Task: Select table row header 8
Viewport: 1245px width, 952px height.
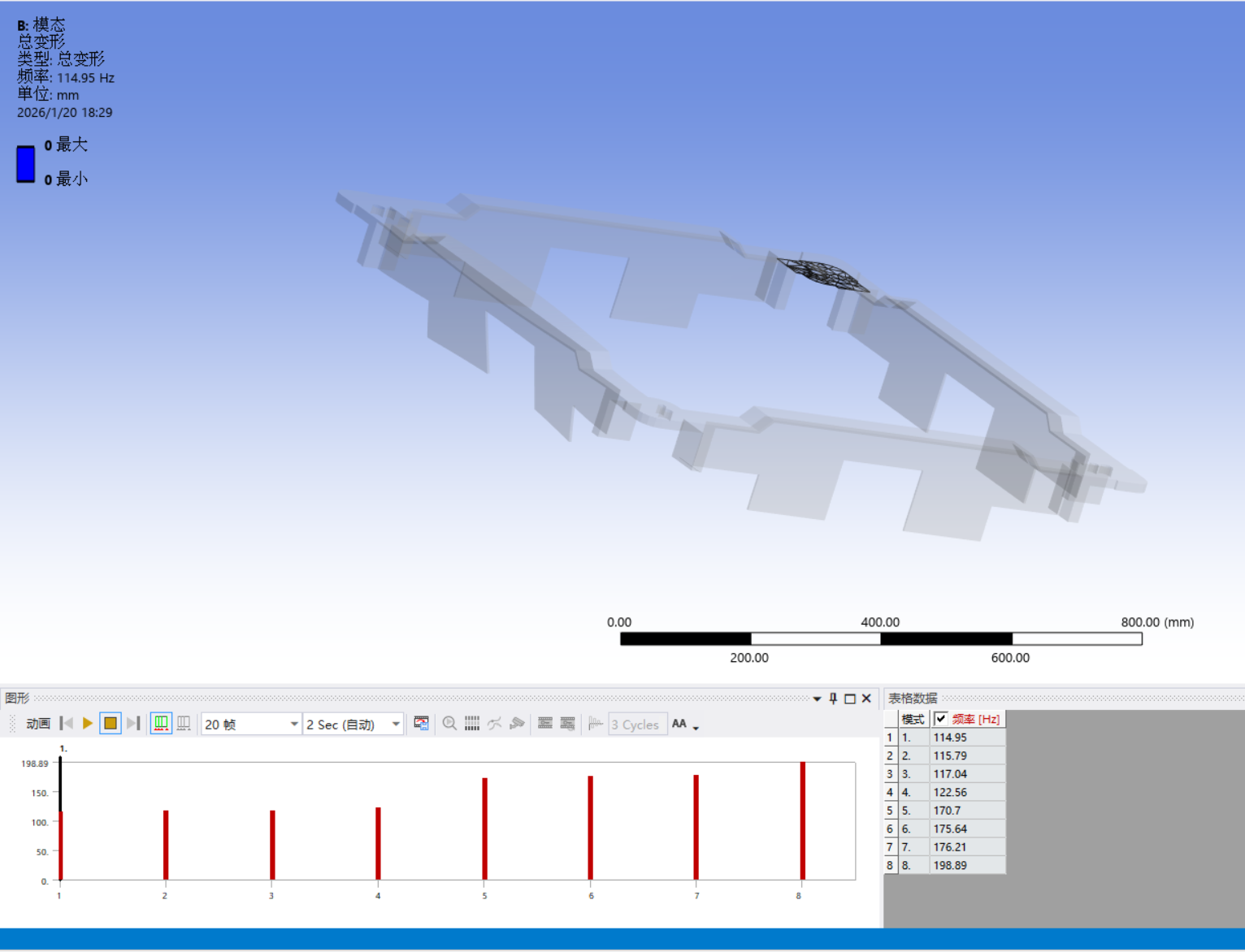Action: tap(891, 865)
